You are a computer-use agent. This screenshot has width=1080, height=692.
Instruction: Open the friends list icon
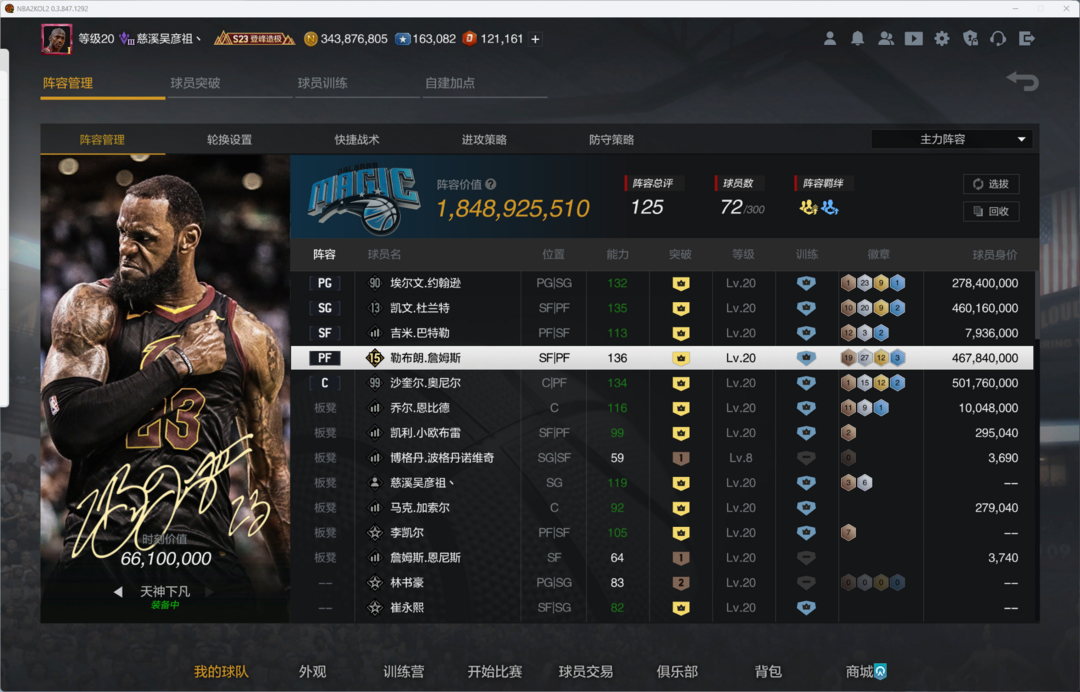(x=886, y=39)
